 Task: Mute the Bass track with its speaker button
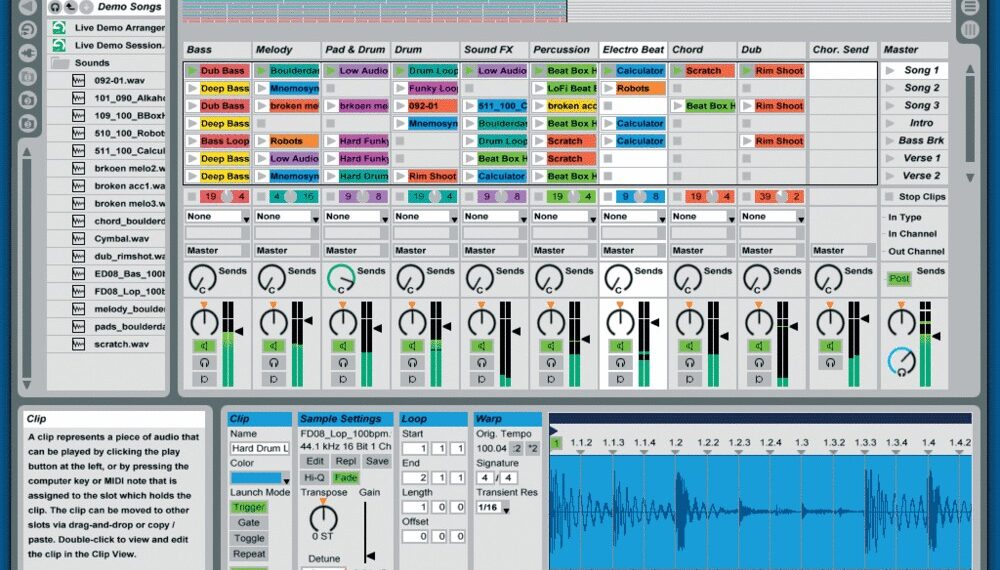(x=204, y=346)
